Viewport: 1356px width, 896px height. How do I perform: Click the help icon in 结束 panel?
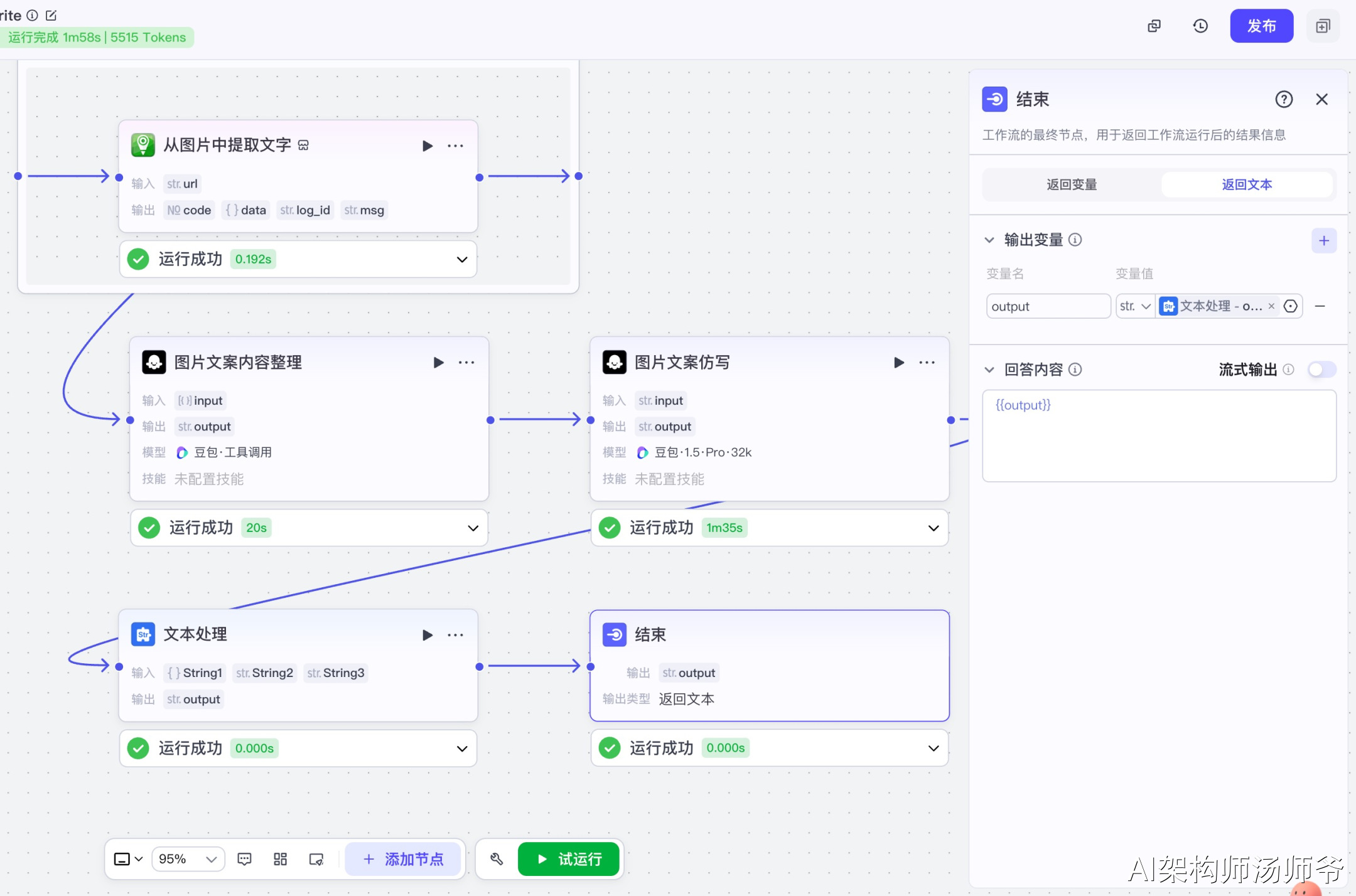coord(1284,99)
